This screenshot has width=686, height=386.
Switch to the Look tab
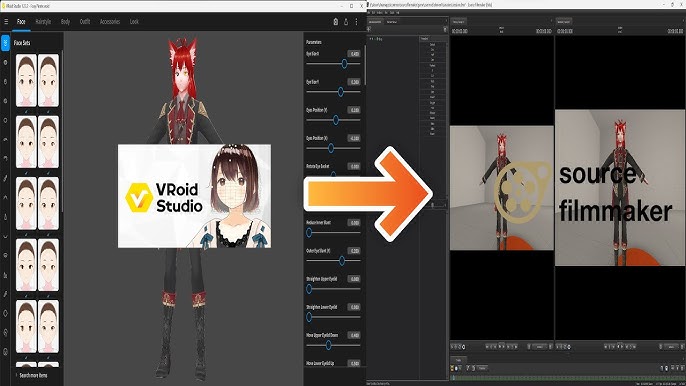click(134, 21)
